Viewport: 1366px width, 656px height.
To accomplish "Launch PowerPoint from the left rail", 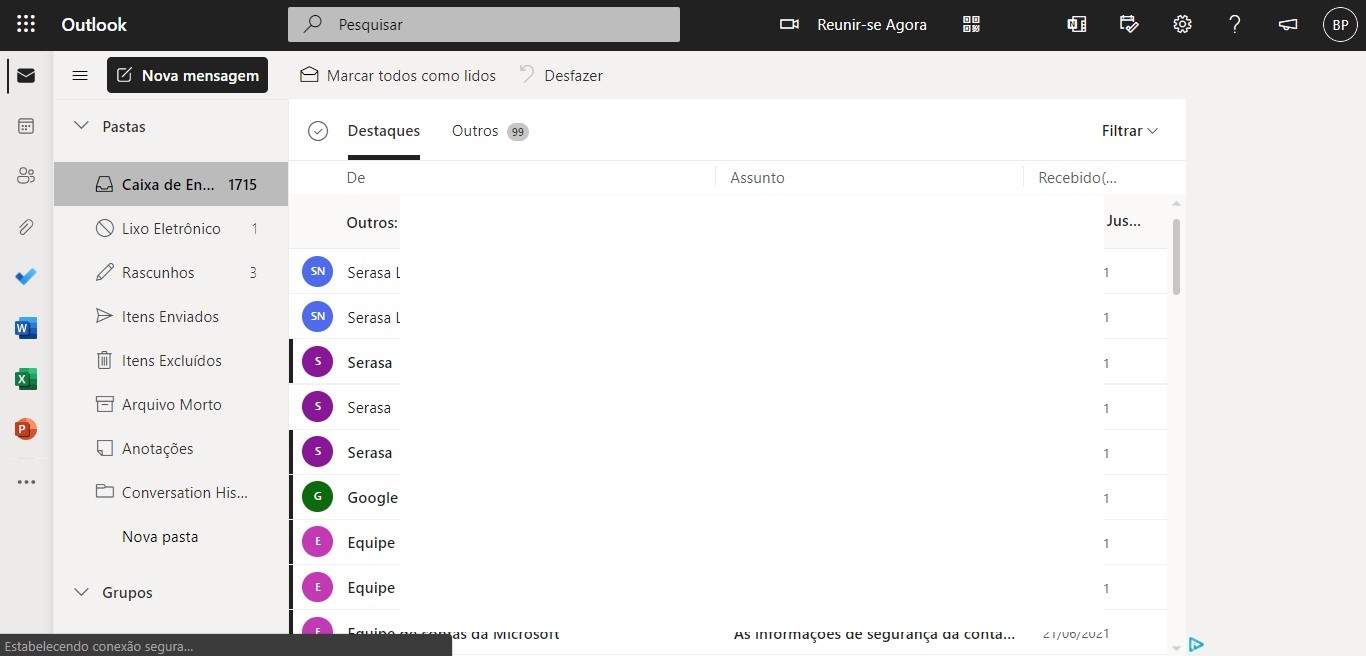I will point(26,429).
